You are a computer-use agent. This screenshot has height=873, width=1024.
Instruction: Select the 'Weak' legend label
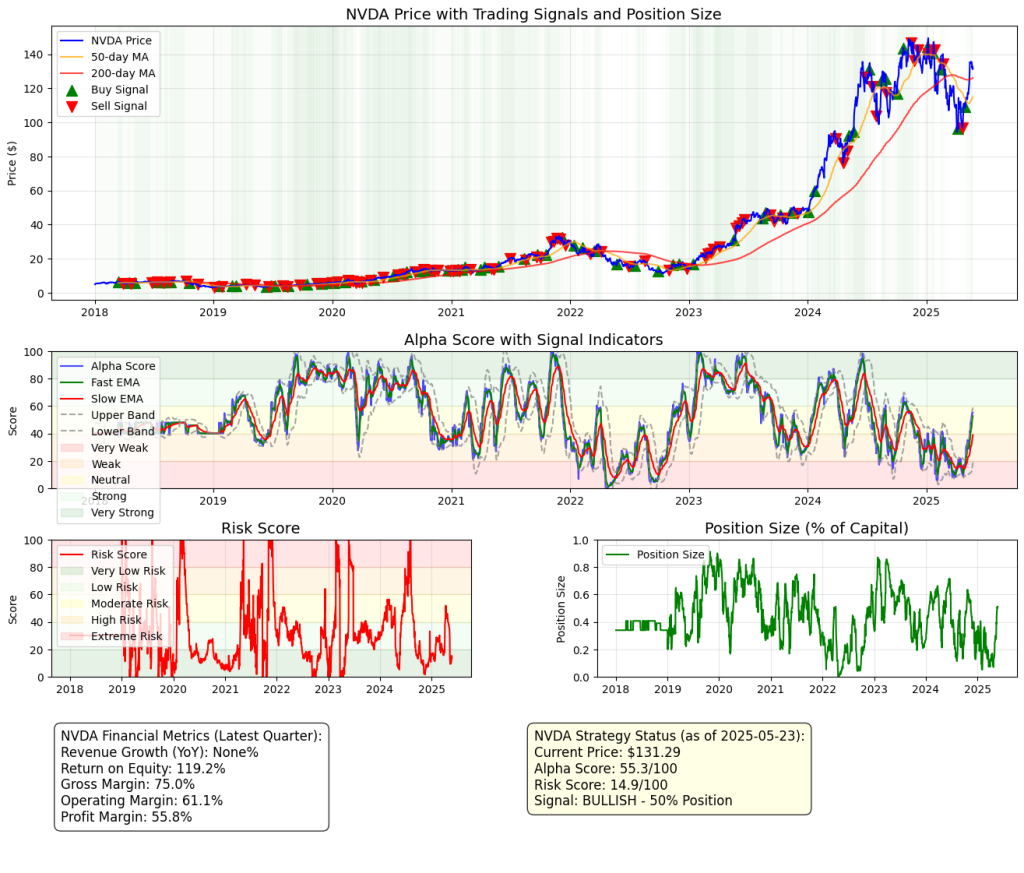106,464
